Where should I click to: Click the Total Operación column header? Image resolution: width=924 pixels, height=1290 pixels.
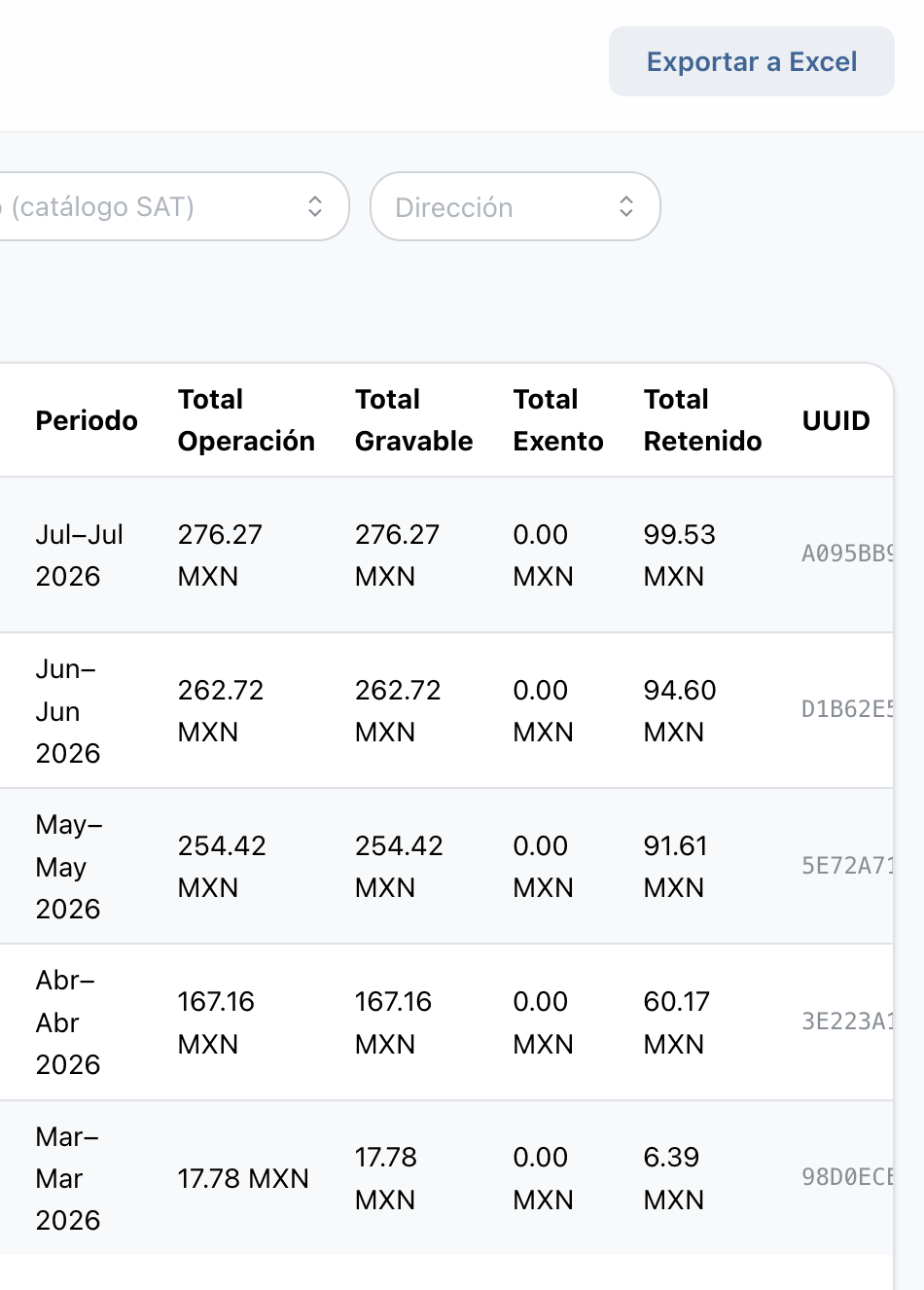[x=246, y=420]
